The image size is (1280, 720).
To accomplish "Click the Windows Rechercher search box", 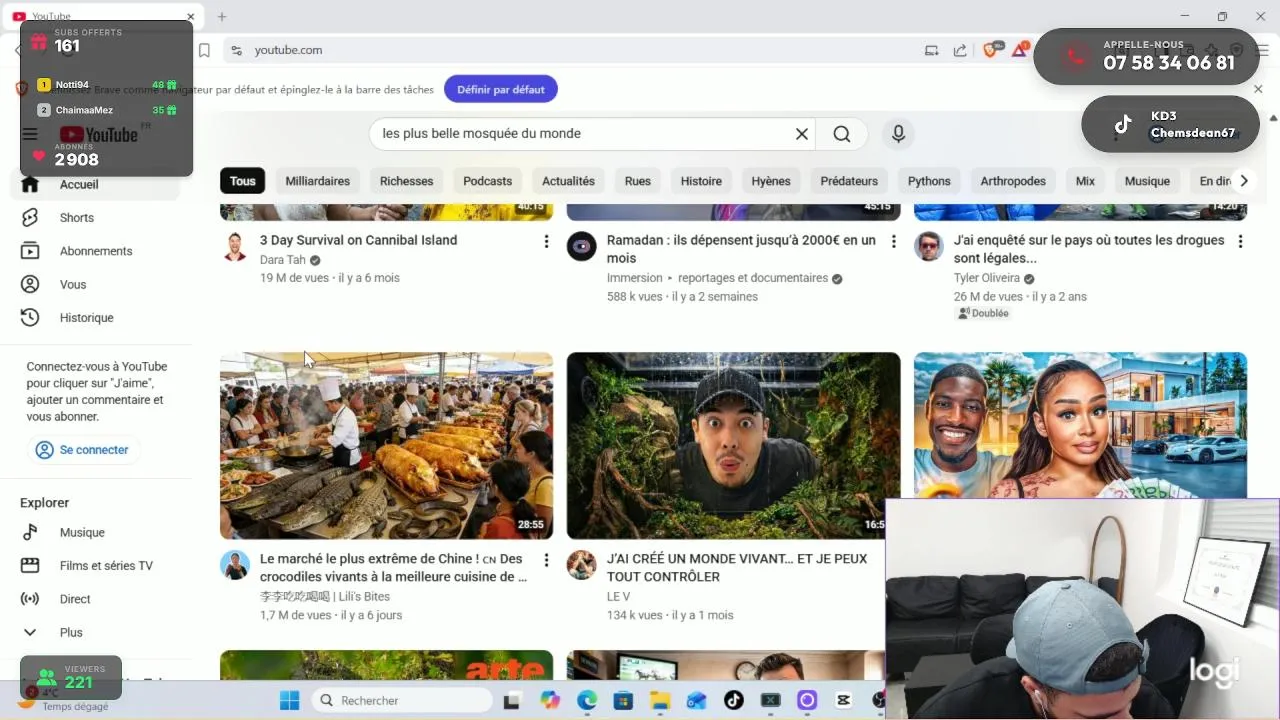I will [x=400, y=700].
